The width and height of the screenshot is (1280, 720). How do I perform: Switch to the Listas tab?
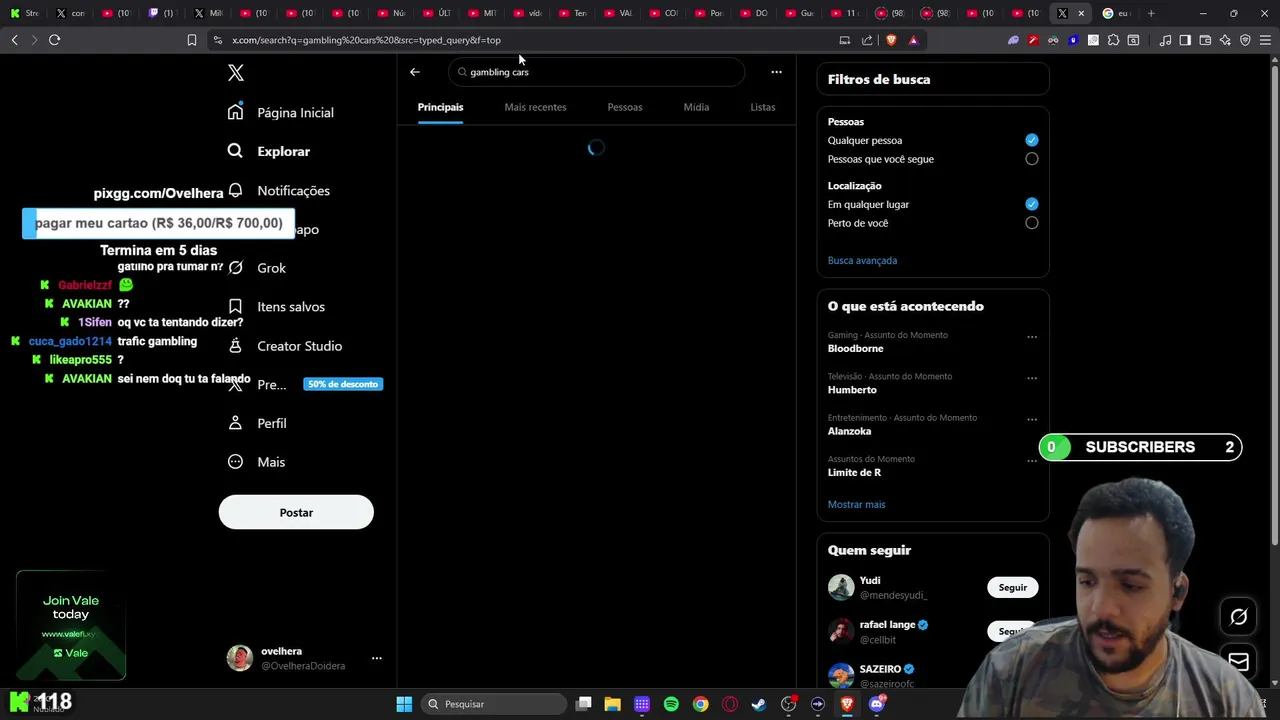coord(763,107)
